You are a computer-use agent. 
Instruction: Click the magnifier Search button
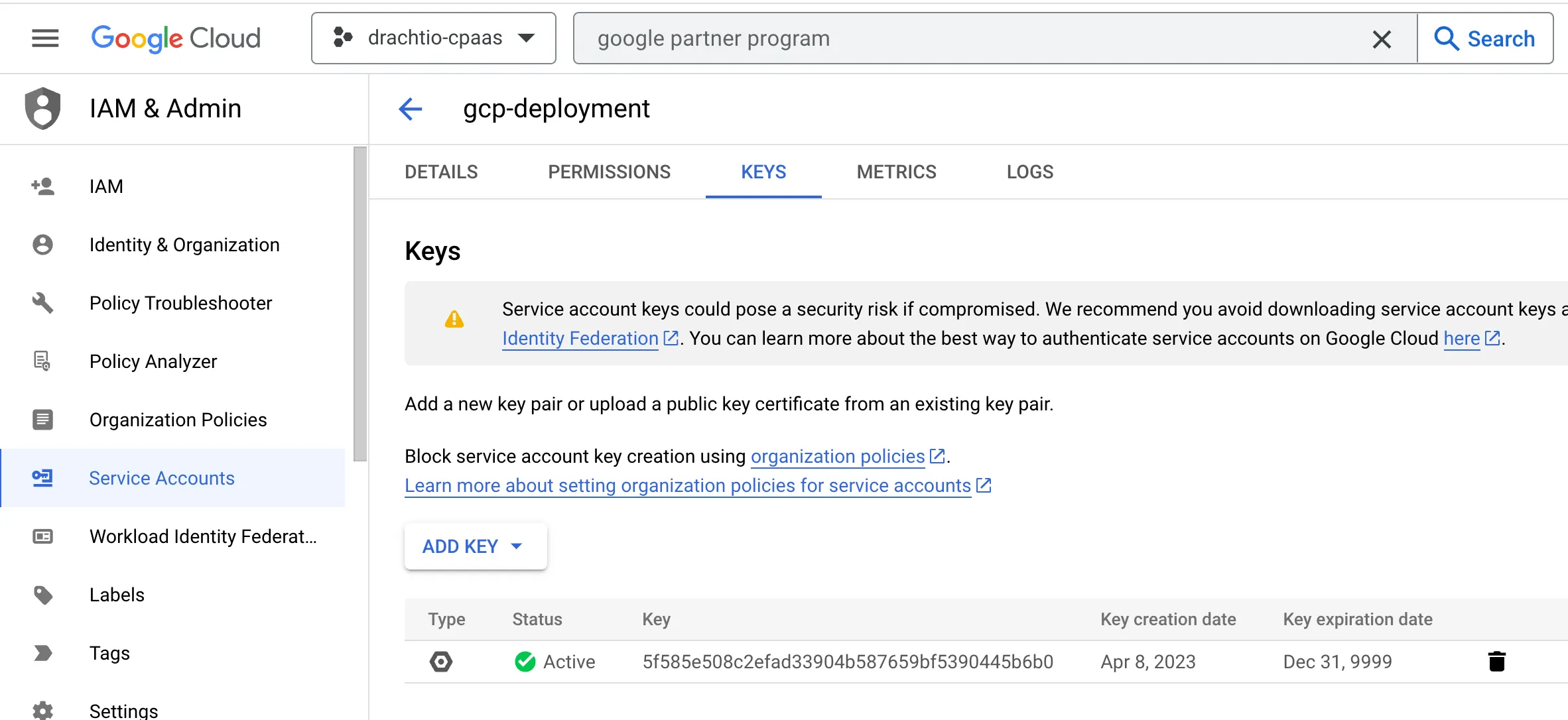[1485, 38]
